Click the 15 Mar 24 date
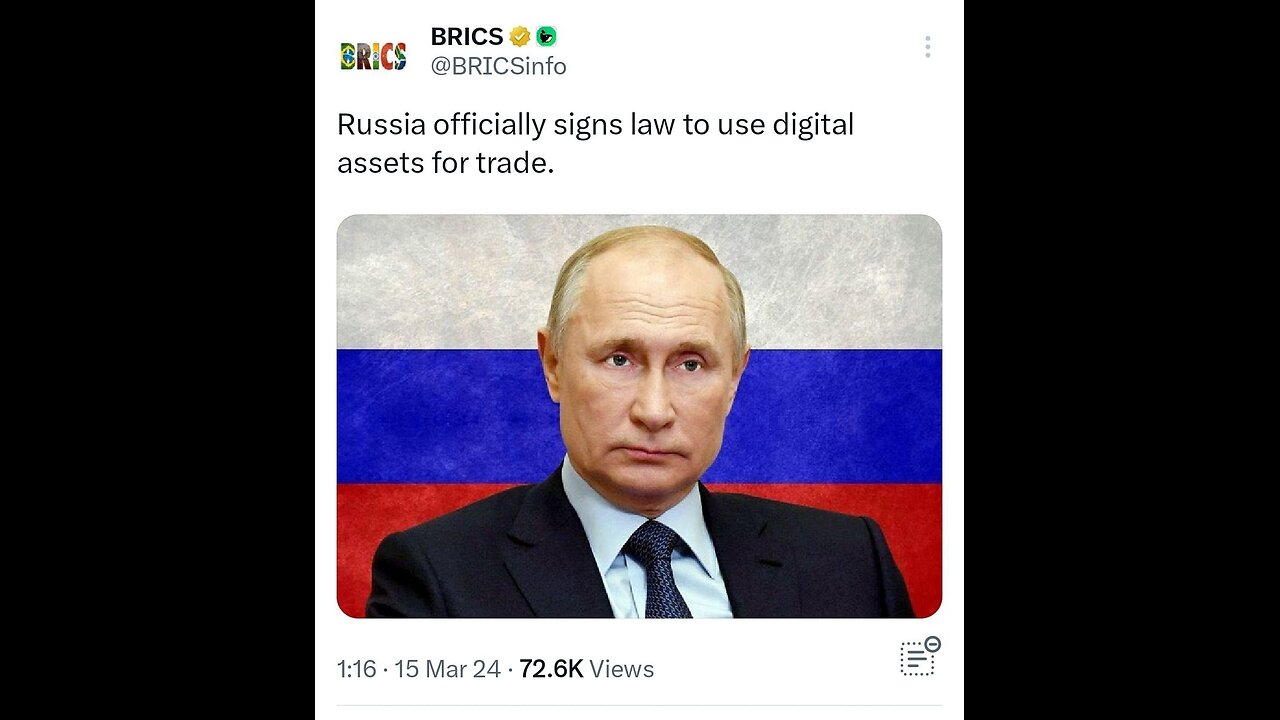 click(447, 669)
